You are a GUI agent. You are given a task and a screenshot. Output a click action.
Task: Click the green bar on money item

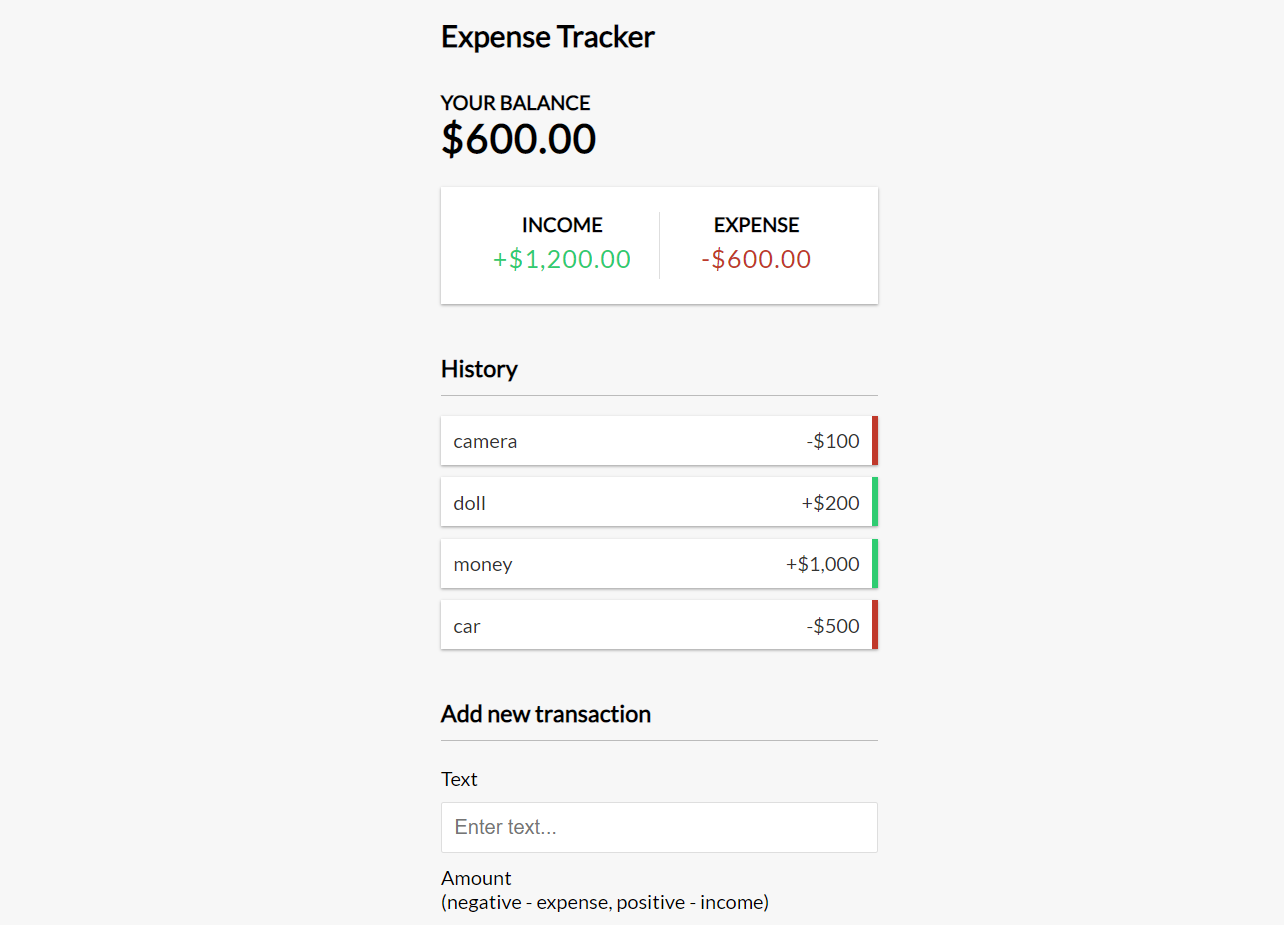coord(875,564)
